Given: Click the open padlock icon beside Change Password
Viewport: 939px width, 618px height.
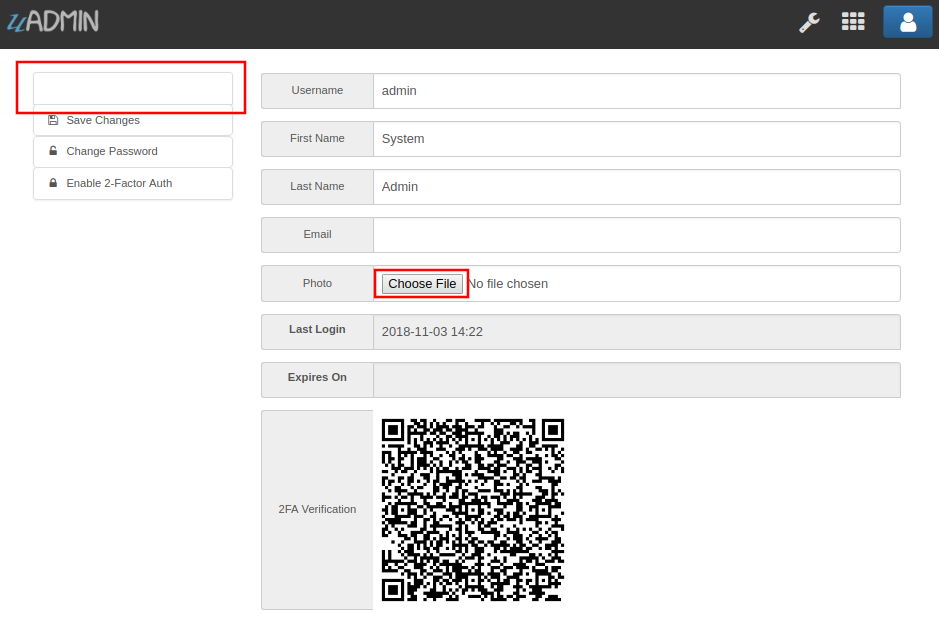Looking at the screenshot, I should click(x=53, y=151).
